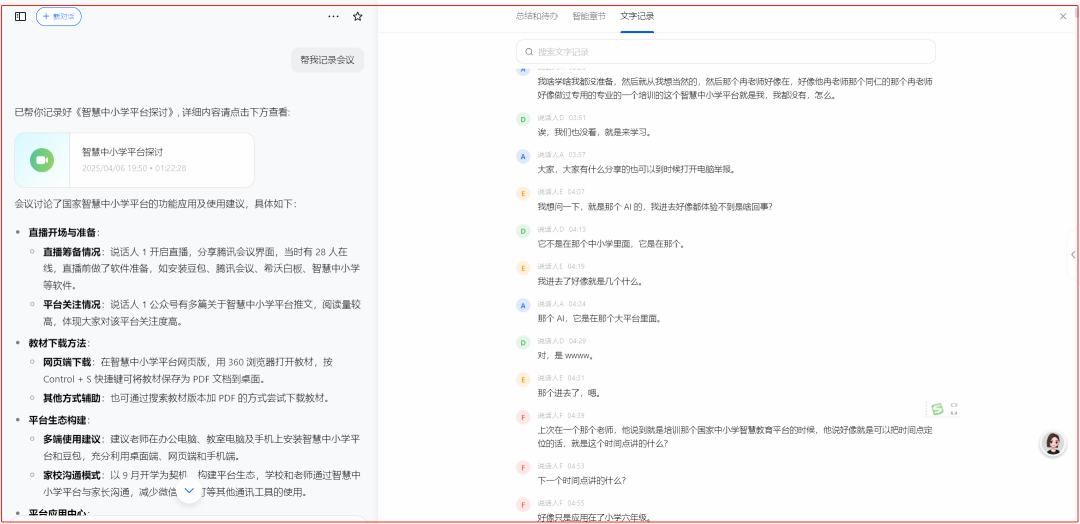Screen dimensions: 1080x524
Task: Favorite this conversation with the star icon
Action: coord(357,17)
